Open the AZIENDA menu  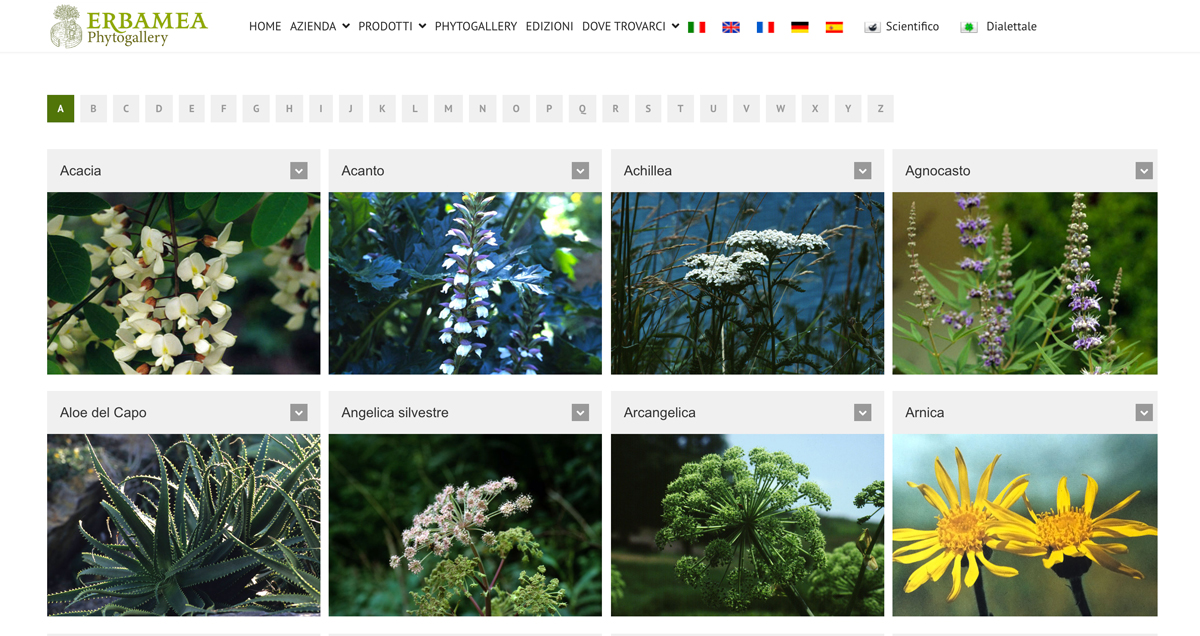click(x=320, y=27)
